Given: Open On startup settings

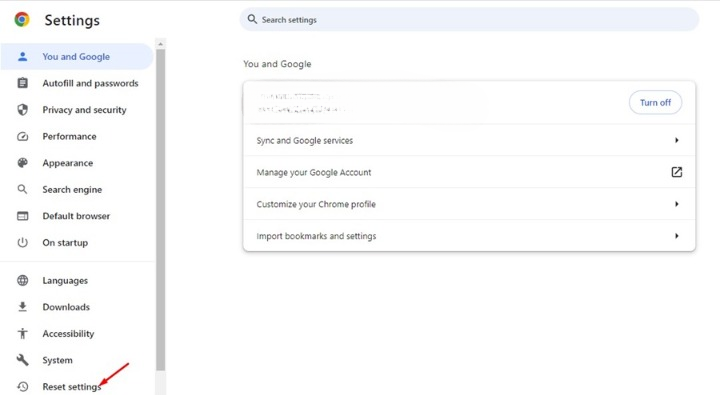Looking at the screenshot, I should pyautogui.click(x=77, y=243).
